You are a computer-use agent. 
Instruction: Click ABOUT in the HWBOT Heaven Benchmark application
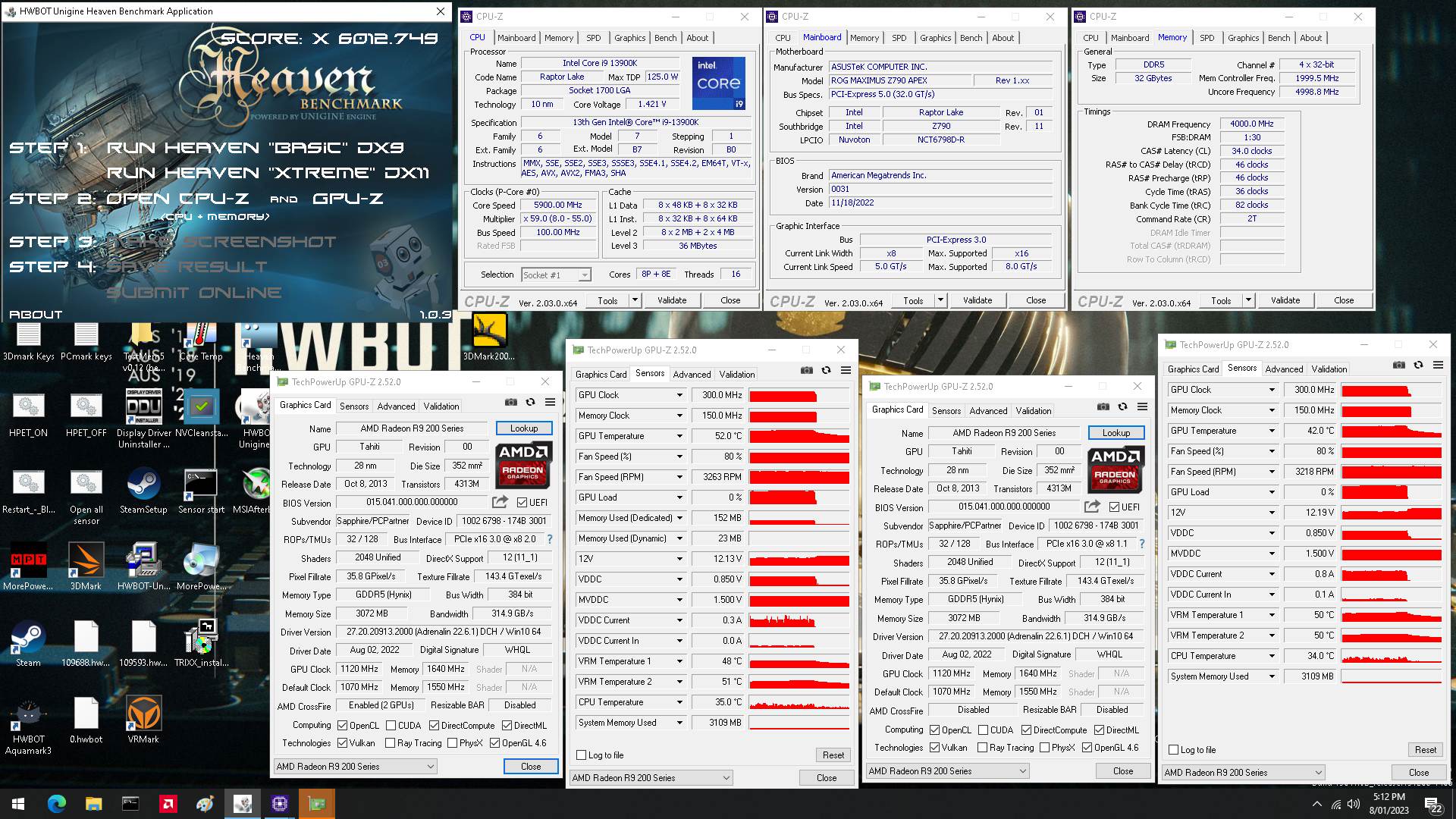coord(36,314)
